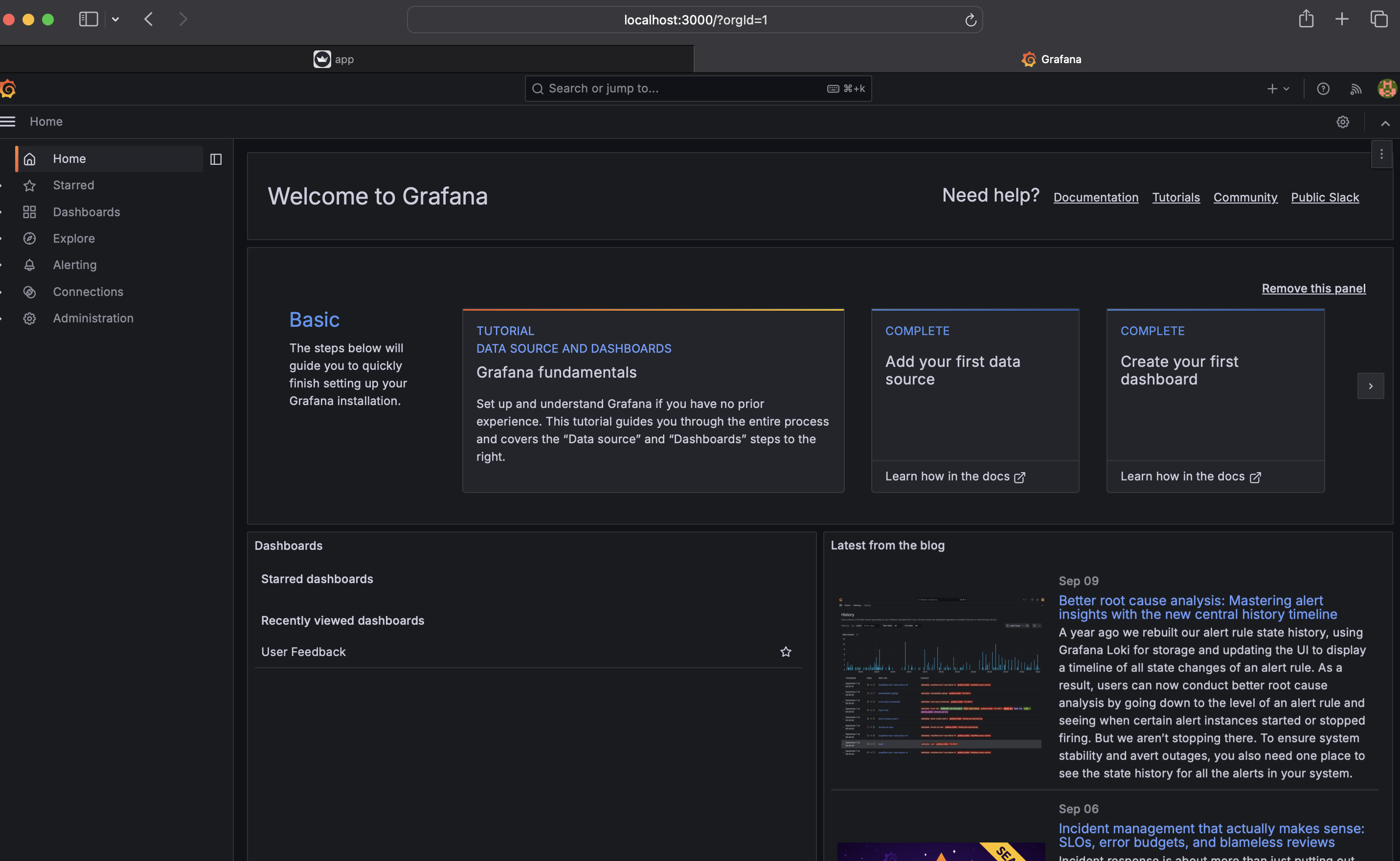Click the Safari address bar

[695, 20]
